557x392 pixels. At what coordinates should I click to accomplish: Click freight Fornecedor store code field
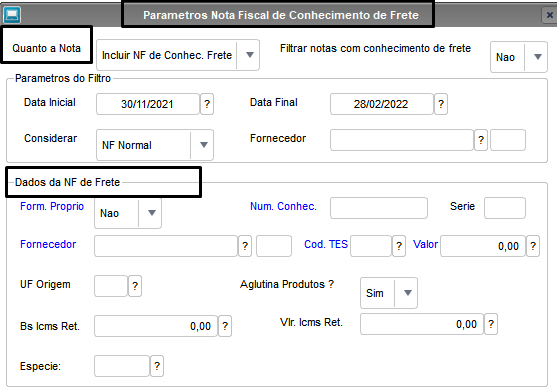point(274,246)
